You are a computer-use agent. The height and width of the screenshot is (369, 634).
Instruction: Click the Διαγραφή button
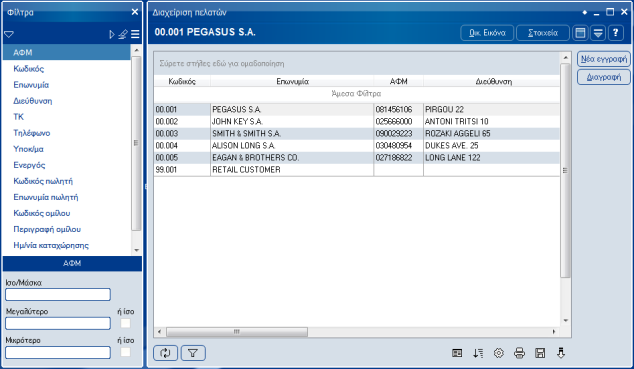point(604,77)
